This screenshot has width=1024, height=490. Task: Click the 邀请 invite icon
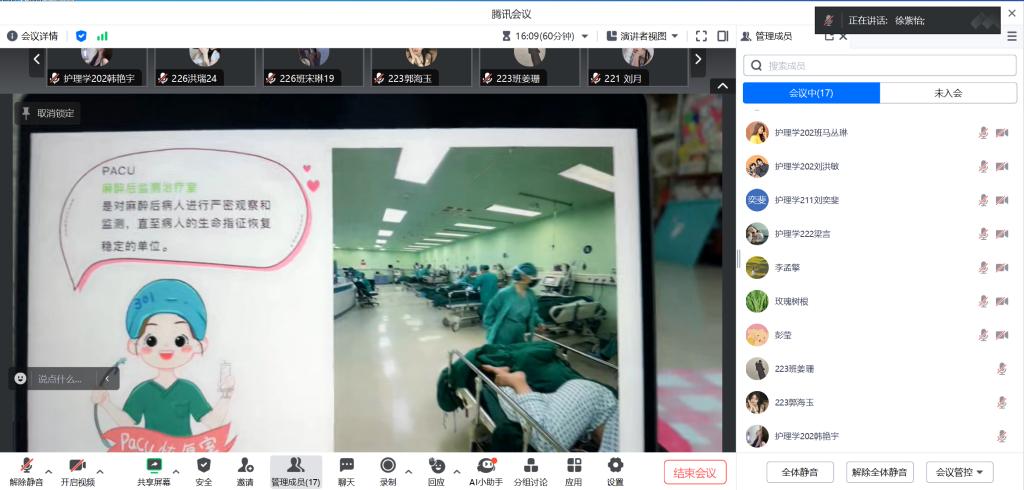point(245,471)
